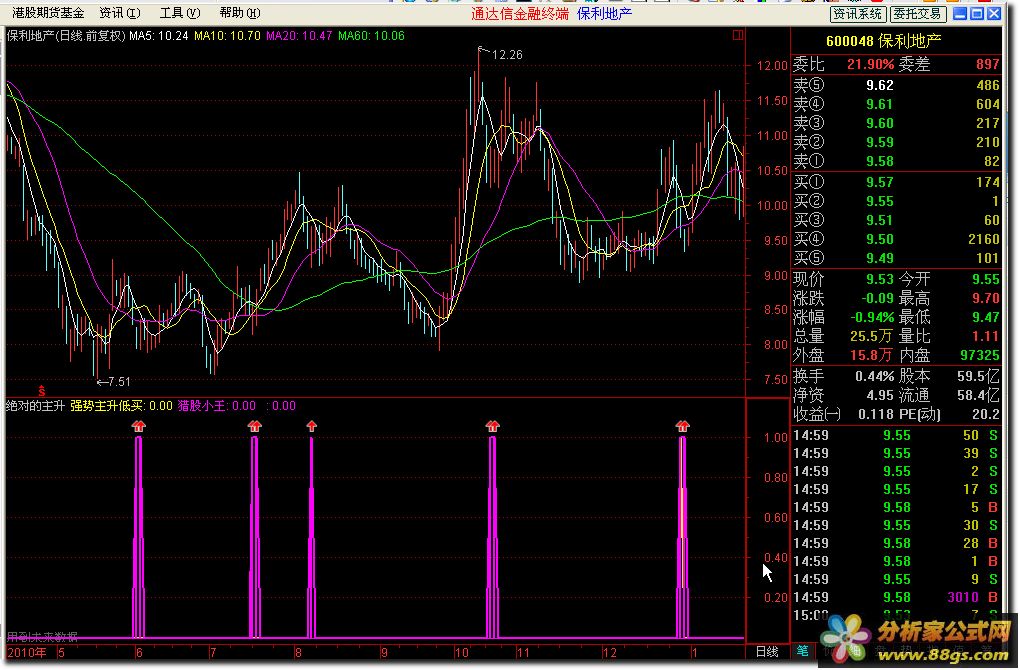Click the red buy arrow in late December
Screen dimensions: 1020x670
(682, 426)
